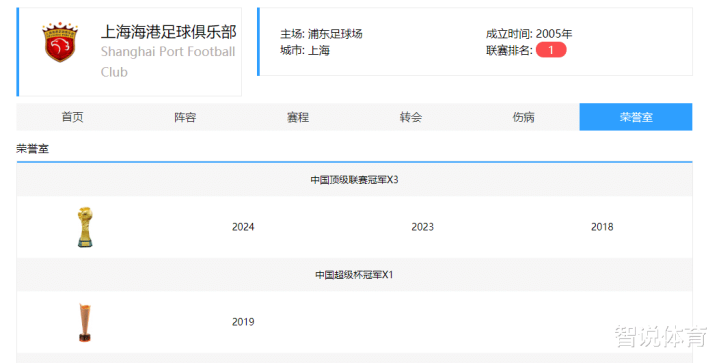The image size is (719, 363).
Task: Open the 赛程 tab
Action: click(298, 117)
